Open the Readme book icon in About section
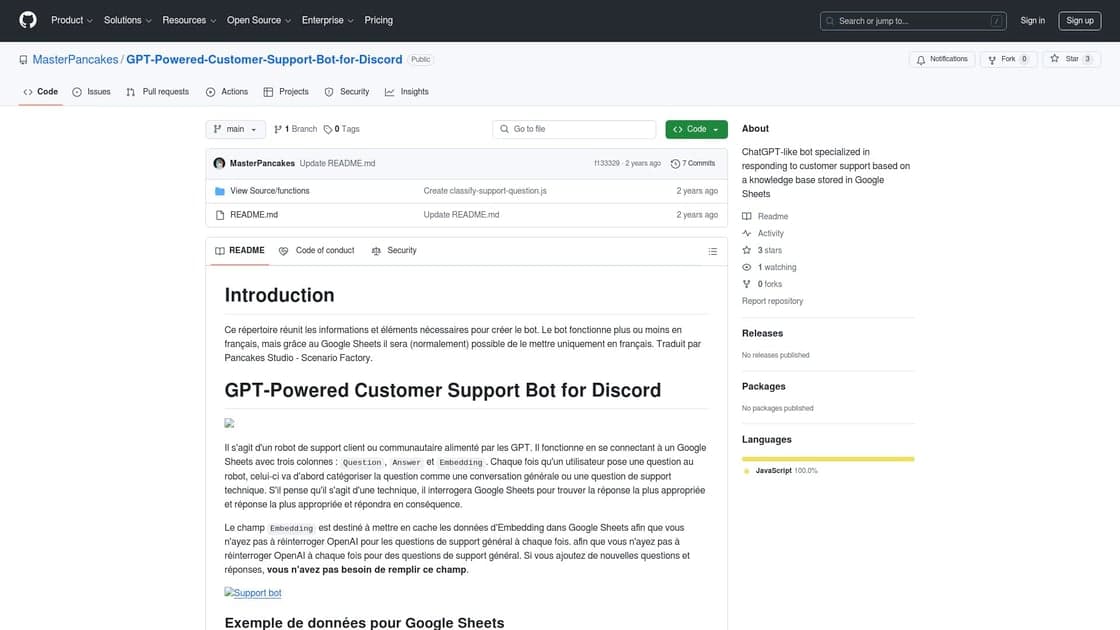Image resolution: width=1120 pixels, height=630 pixels. 747,215
